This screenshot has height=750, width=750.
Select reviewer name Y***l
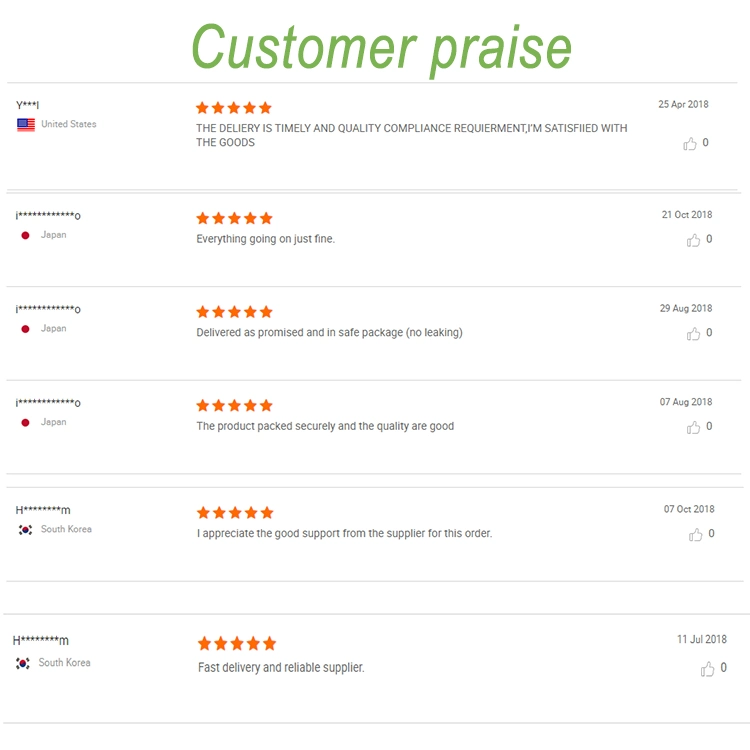click(x=28, y=105)
